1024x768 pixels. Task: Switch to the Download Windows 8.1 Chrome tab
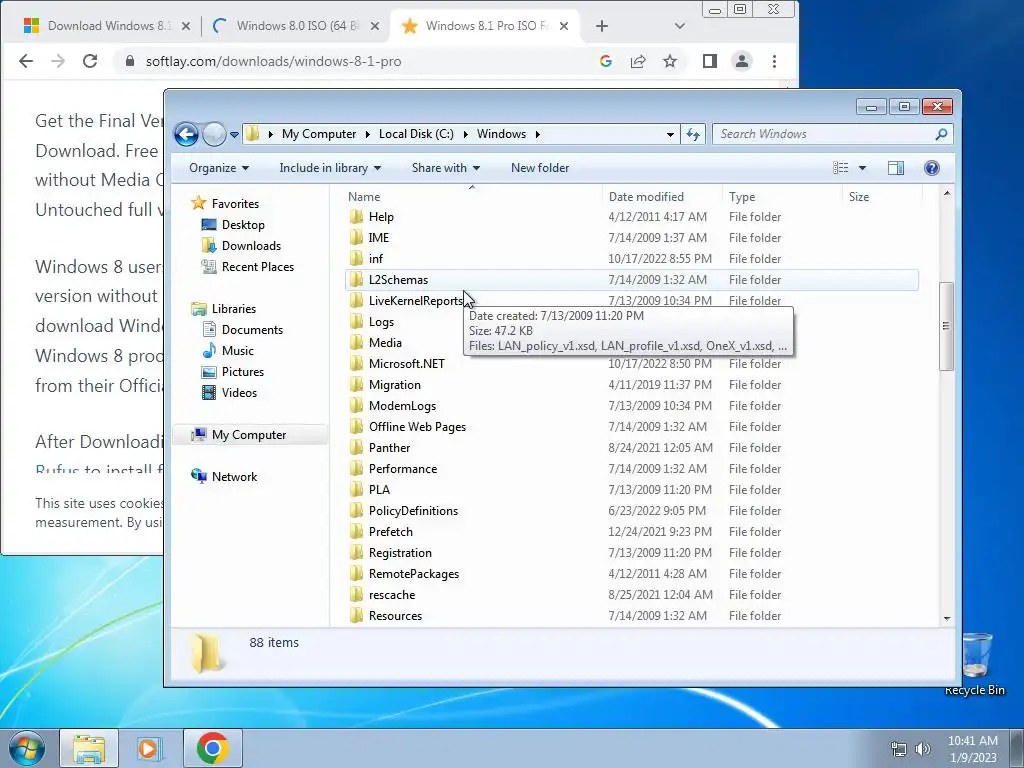pyautogui.click(x=108, y=25)
